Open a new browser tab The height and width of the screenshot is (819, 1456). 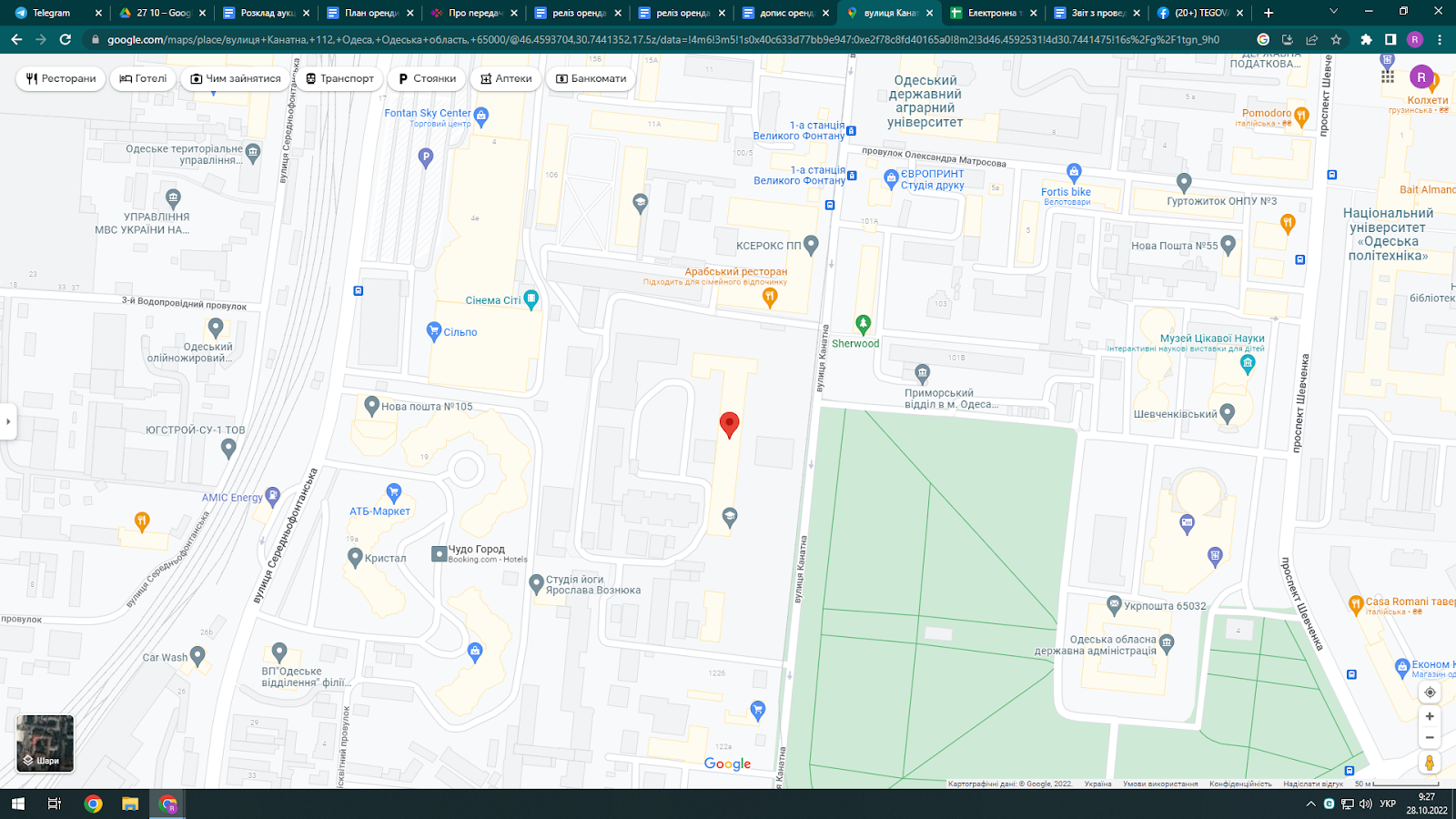pos(1269,13)
